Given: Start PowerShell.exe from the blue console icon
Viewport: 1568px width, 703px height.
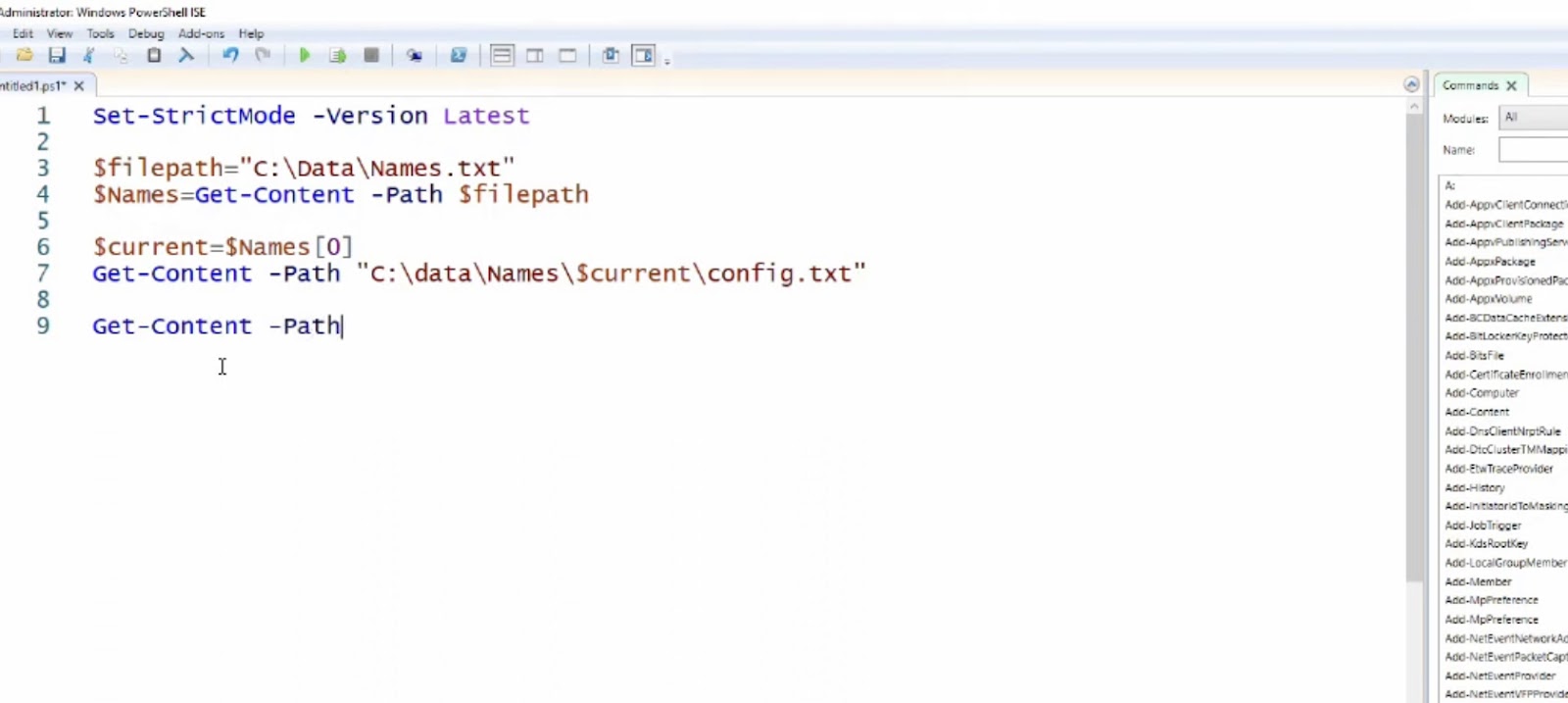Looking at the screenshot, I should point(458,55).
